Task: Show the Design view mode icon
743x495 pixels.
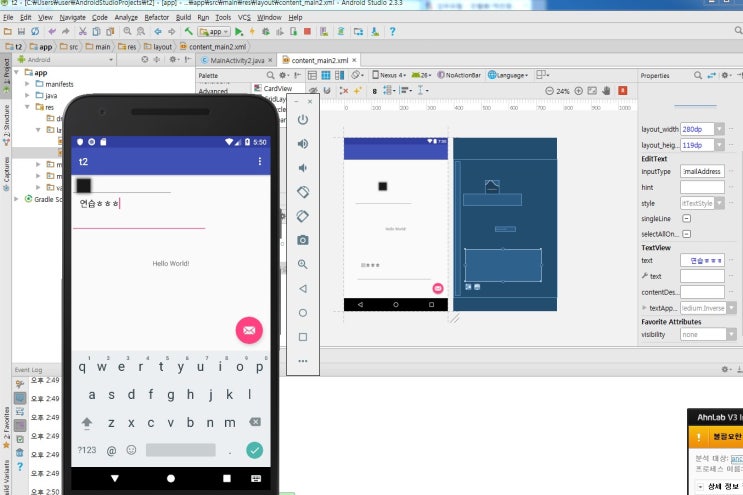Action: tap(312, 75)
